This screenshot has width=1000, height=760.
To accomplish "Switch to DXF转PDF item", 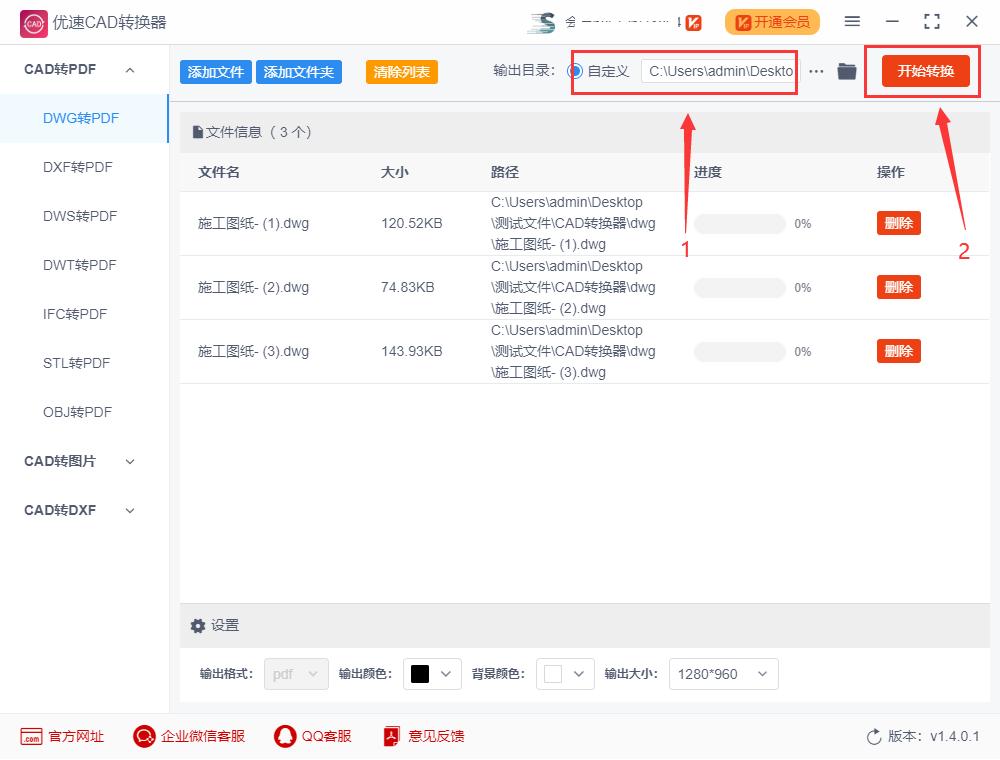I will click(x=78, y=167).
